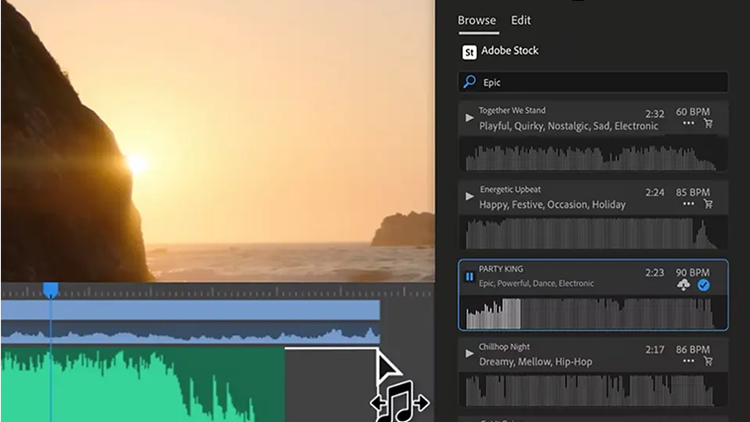Image resolution: width=750 pixels, height=422 pixels.
Task: Click the Energetic Upbeat waveform preview
Action: point(593,233)
